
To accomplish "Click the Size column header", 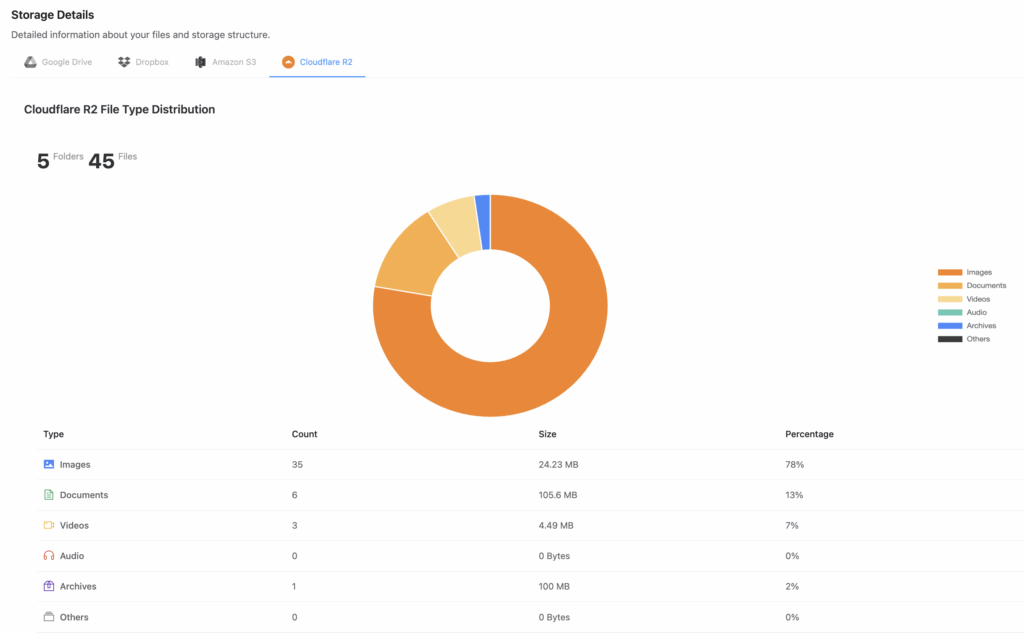I will pos(547,434).
